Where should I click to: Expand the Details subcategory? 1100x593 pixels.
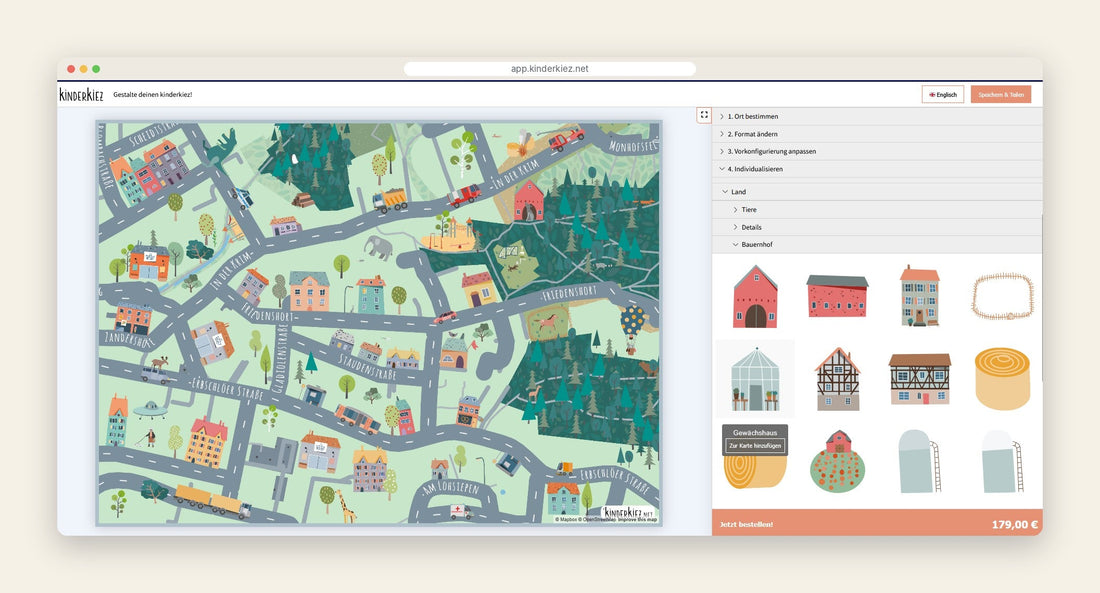[x=877, y=227]
